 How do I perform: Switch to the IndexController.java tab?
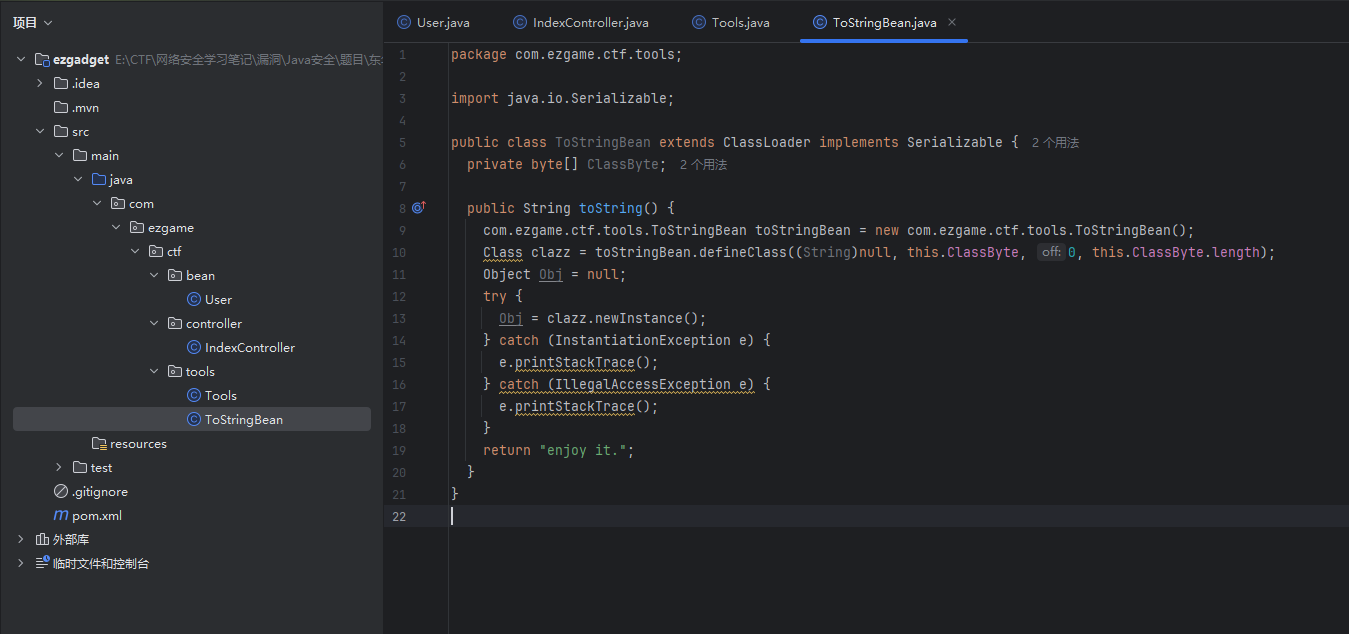(x=580, y=22)
